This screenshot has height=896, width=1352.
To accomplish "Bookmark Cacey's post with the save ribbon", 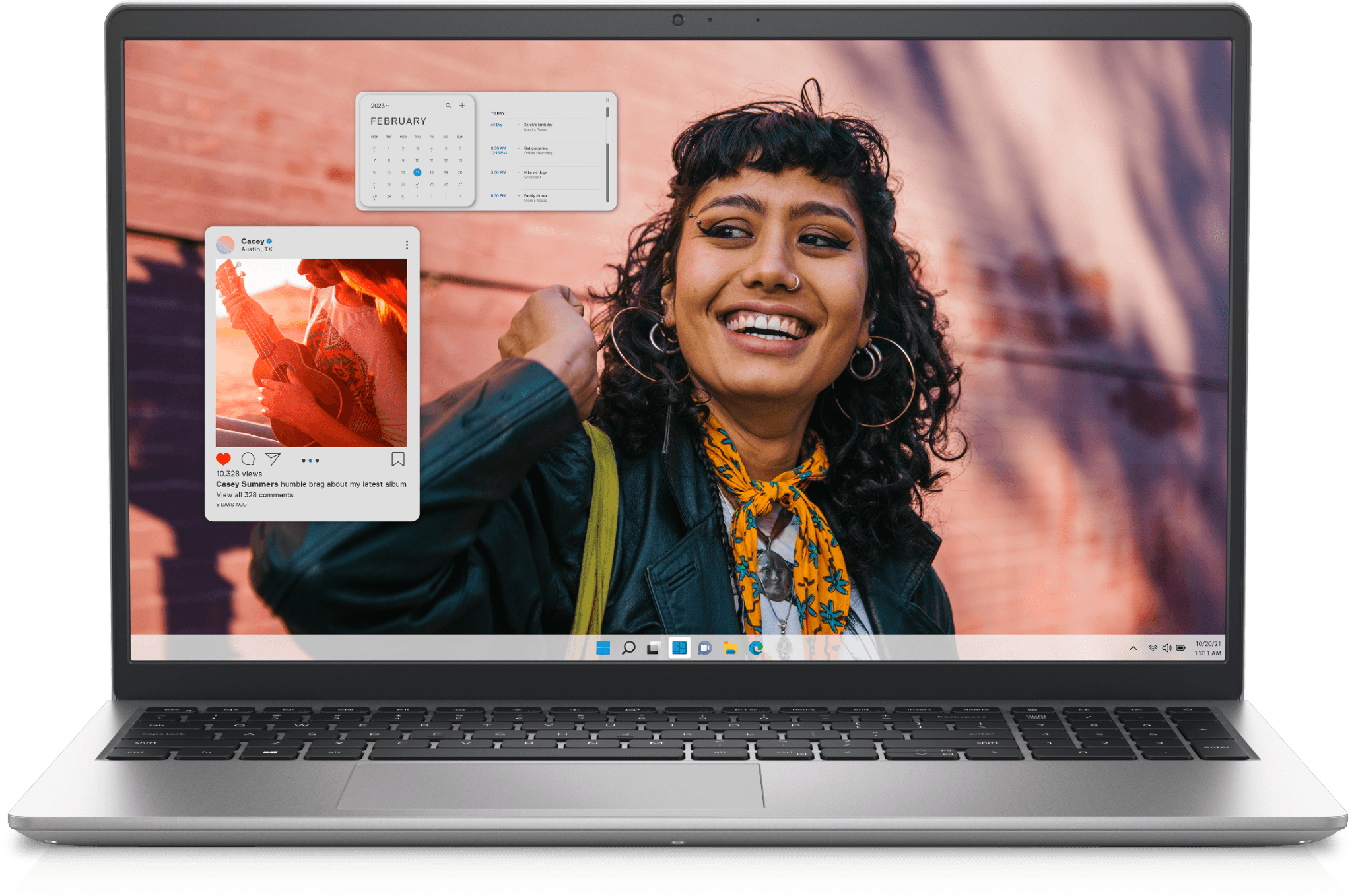I will pyautogui.click(x=398, y=459).
